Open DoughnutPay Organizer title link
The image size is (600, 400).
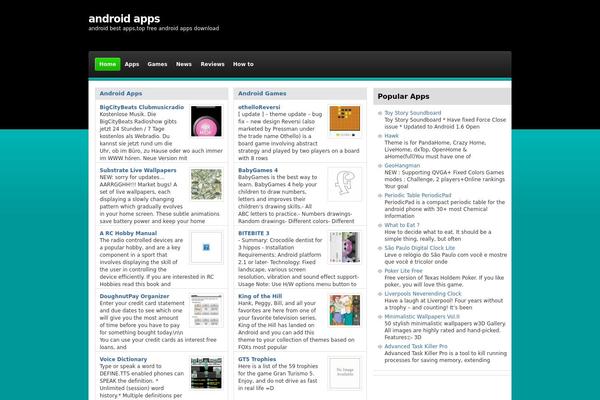[x=134, y=296]
